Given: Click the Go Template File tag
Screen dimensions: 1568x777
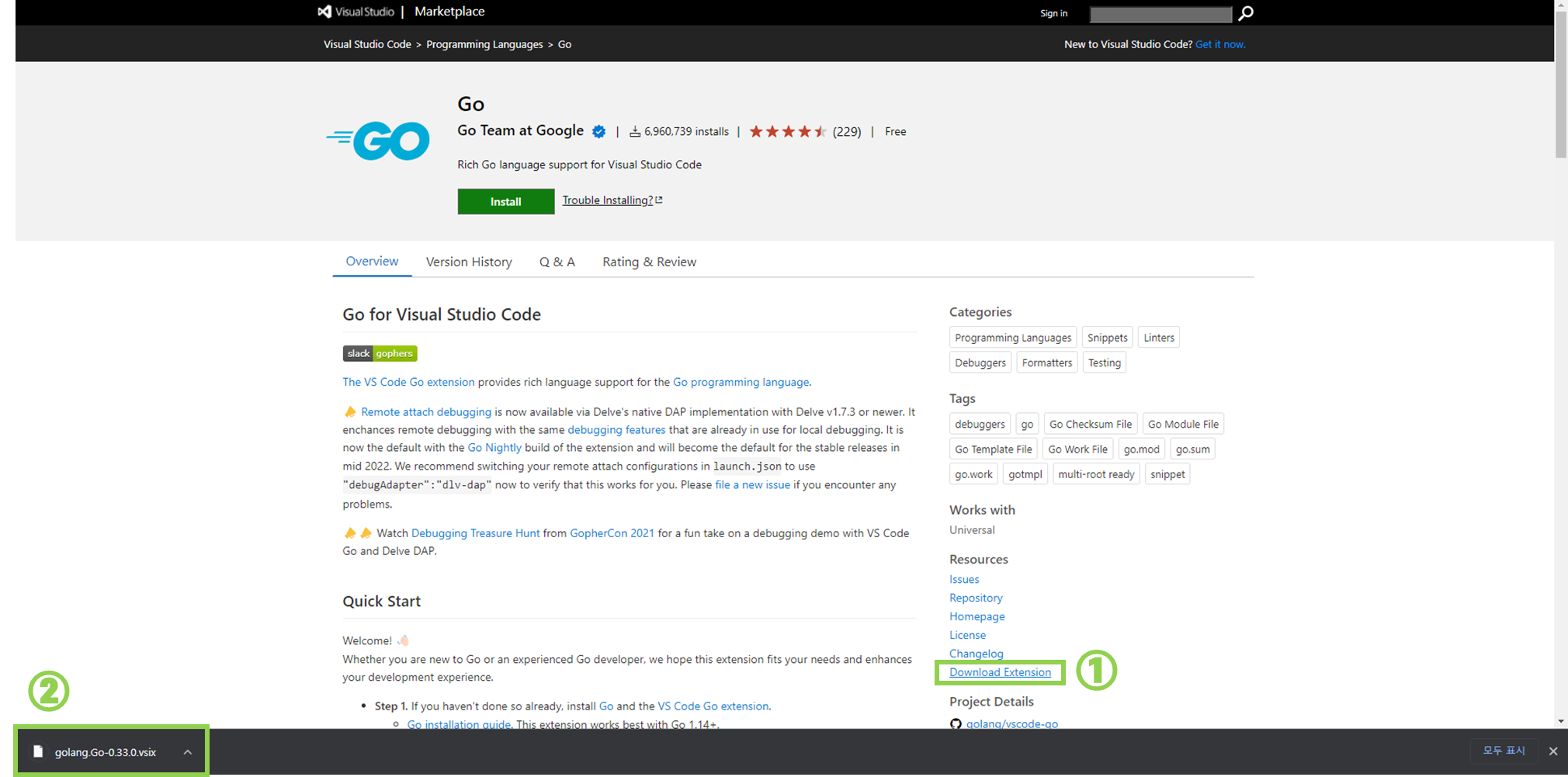Looking at the screenshot, I should click(x=994, y=449).
